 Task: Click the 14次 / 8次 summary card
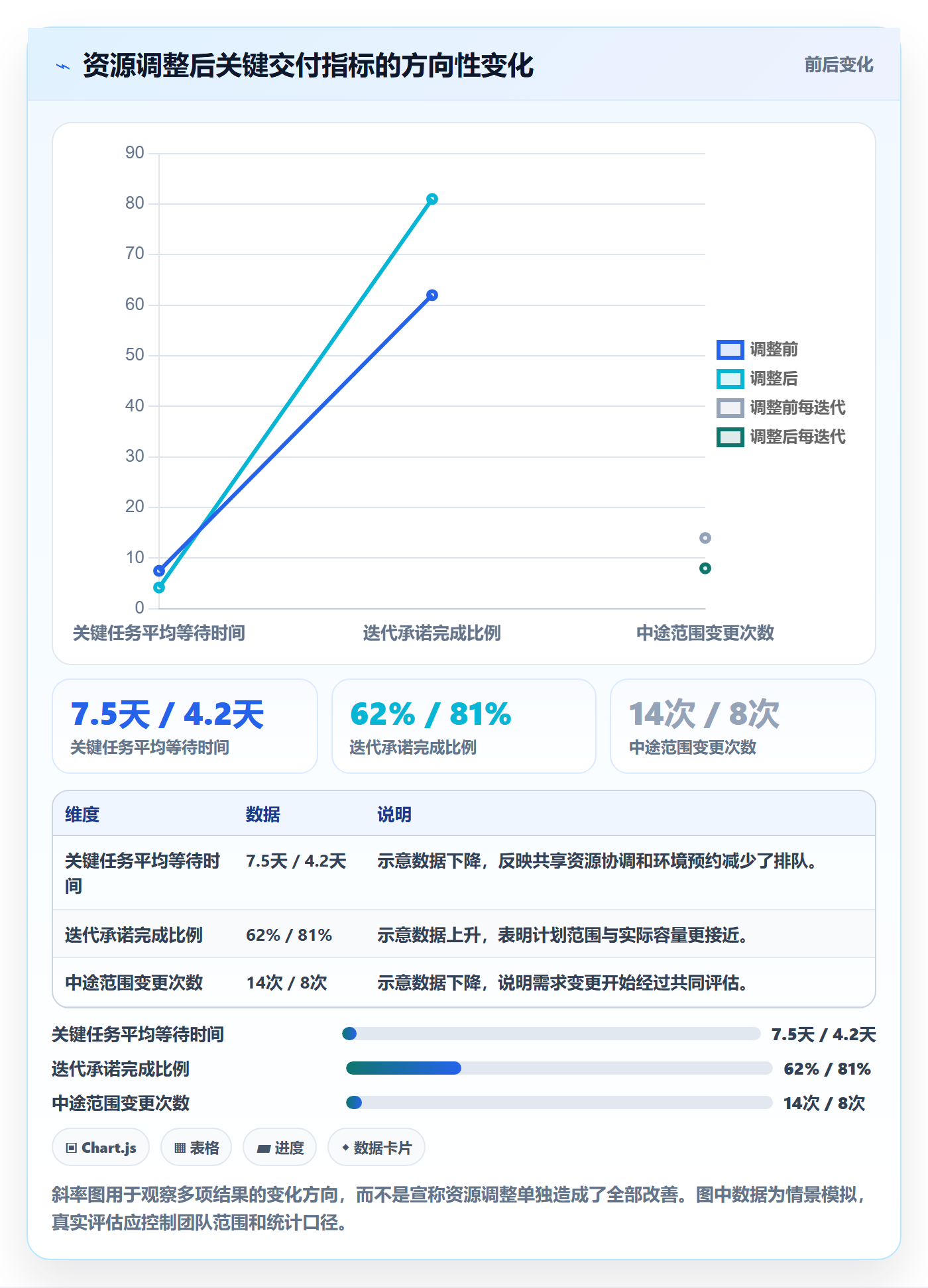743,726
